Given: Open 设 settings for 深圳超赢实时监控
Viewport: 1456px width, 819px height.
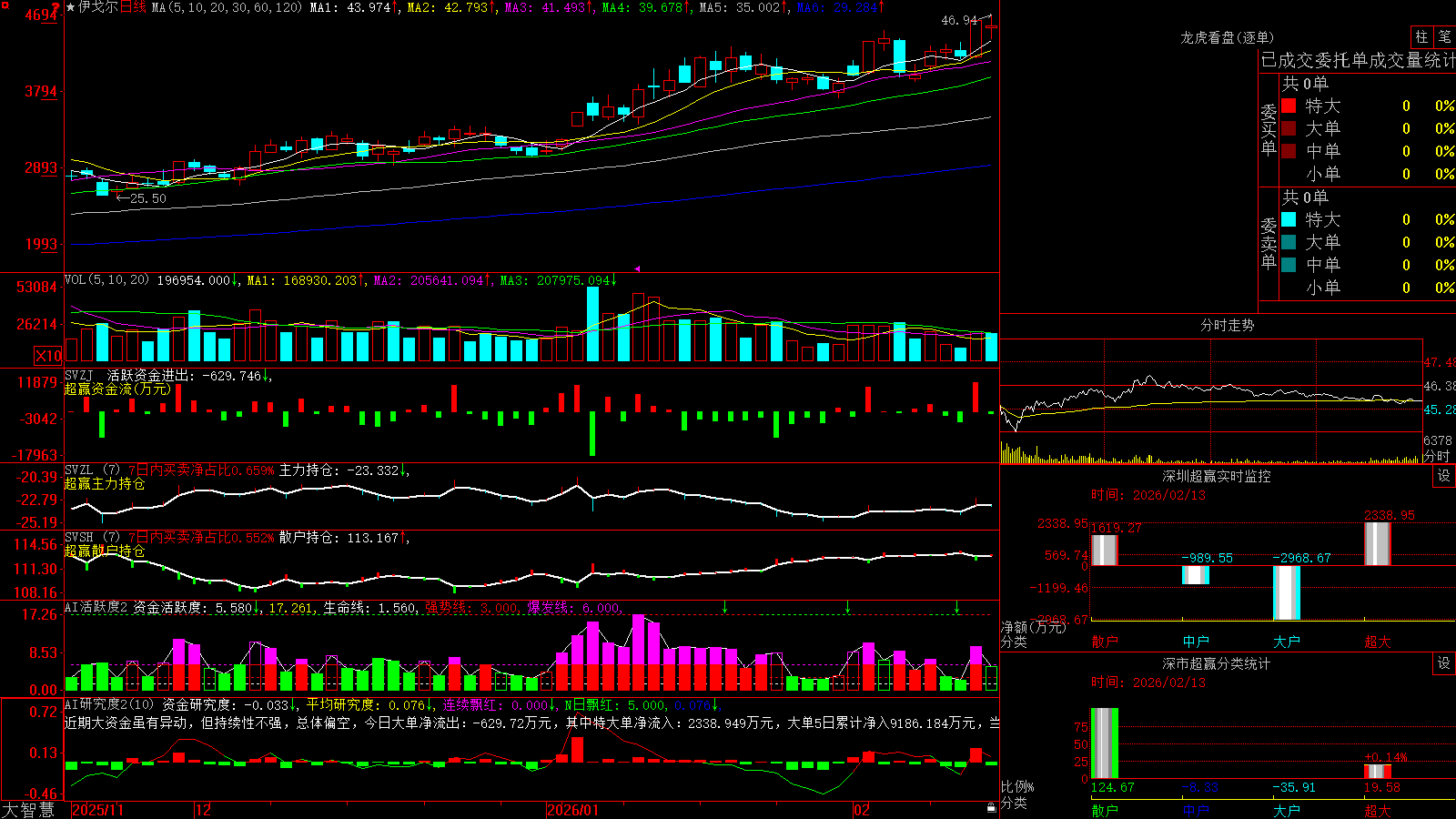Looking at the screenshot, I should click(x=1444, y=476).
